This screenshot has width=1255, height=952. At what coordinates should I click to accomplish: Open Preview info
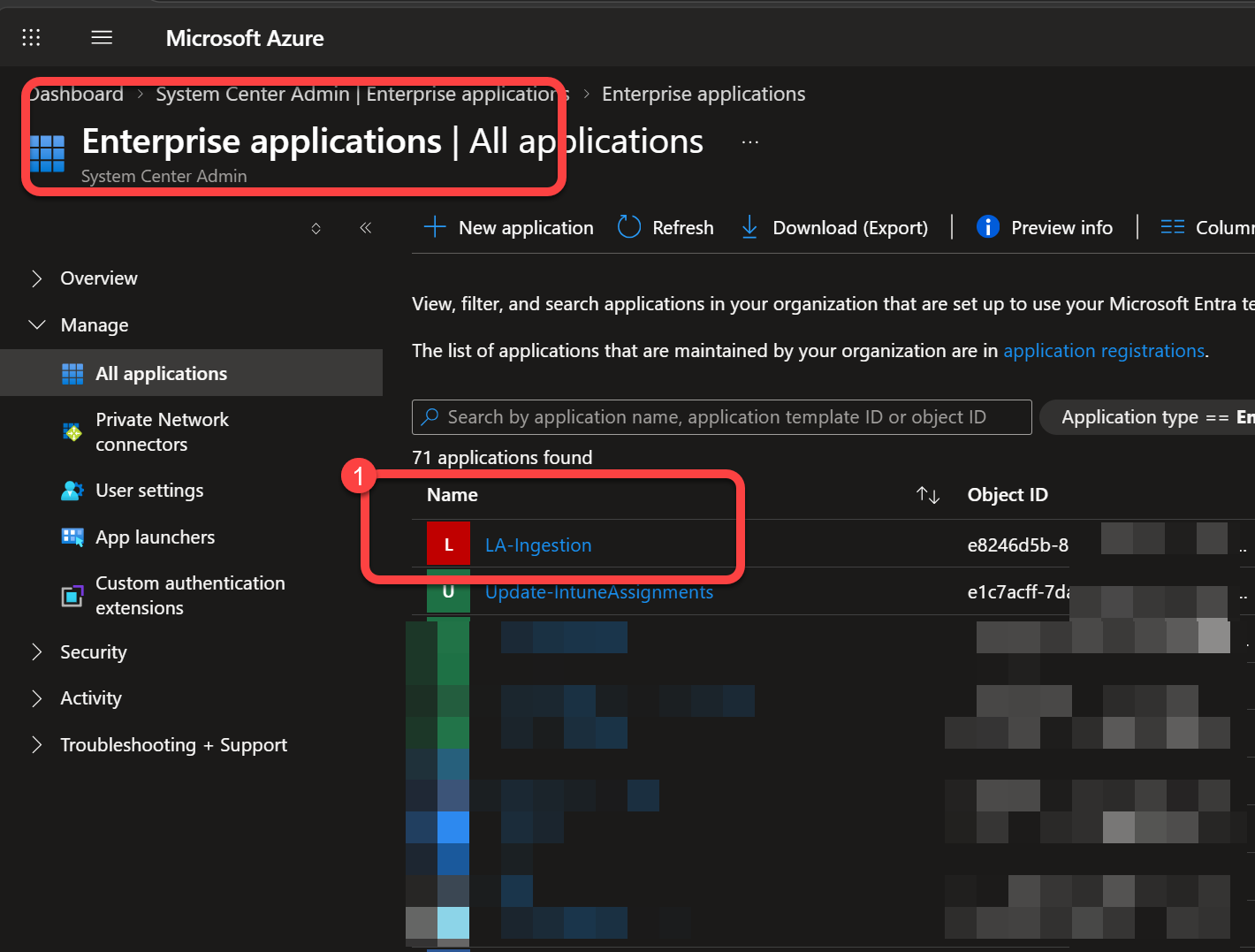1045,228
